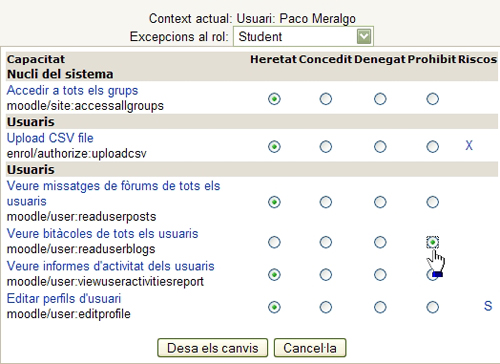Screen dimensions: 500x364
Task: Click the moodle/site:accessallgroups text
Action: [85, 106]
